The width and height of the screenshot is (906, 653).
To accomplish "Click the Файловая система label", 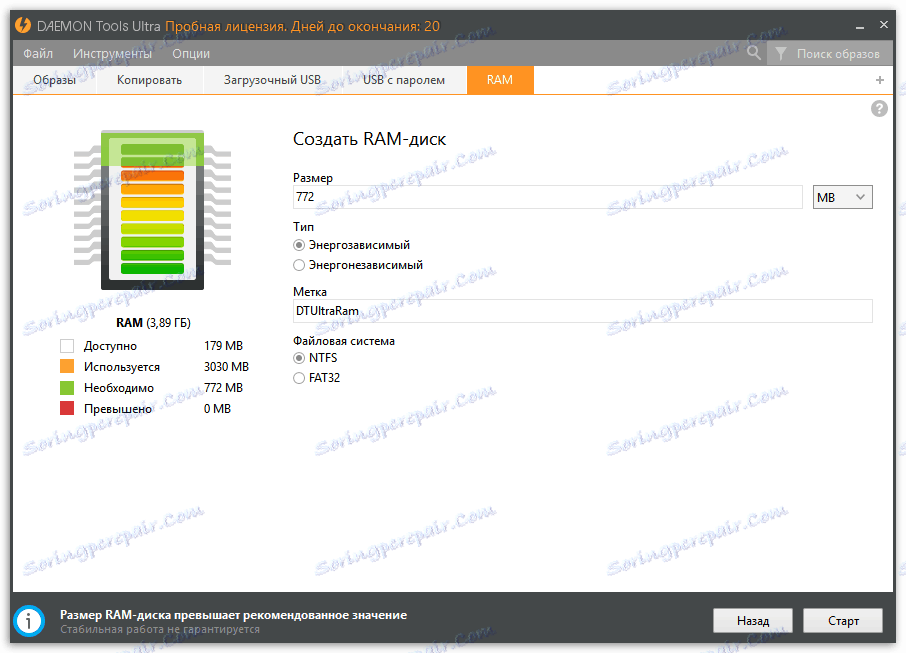I will (x=344, y=341).
